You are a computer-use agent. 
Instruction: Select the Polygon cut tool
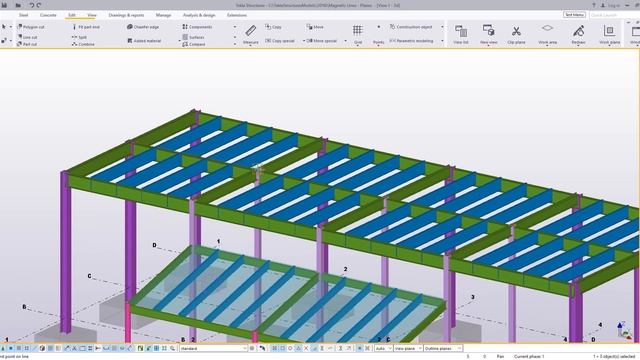pyautogui.click(x=31, y=27)
